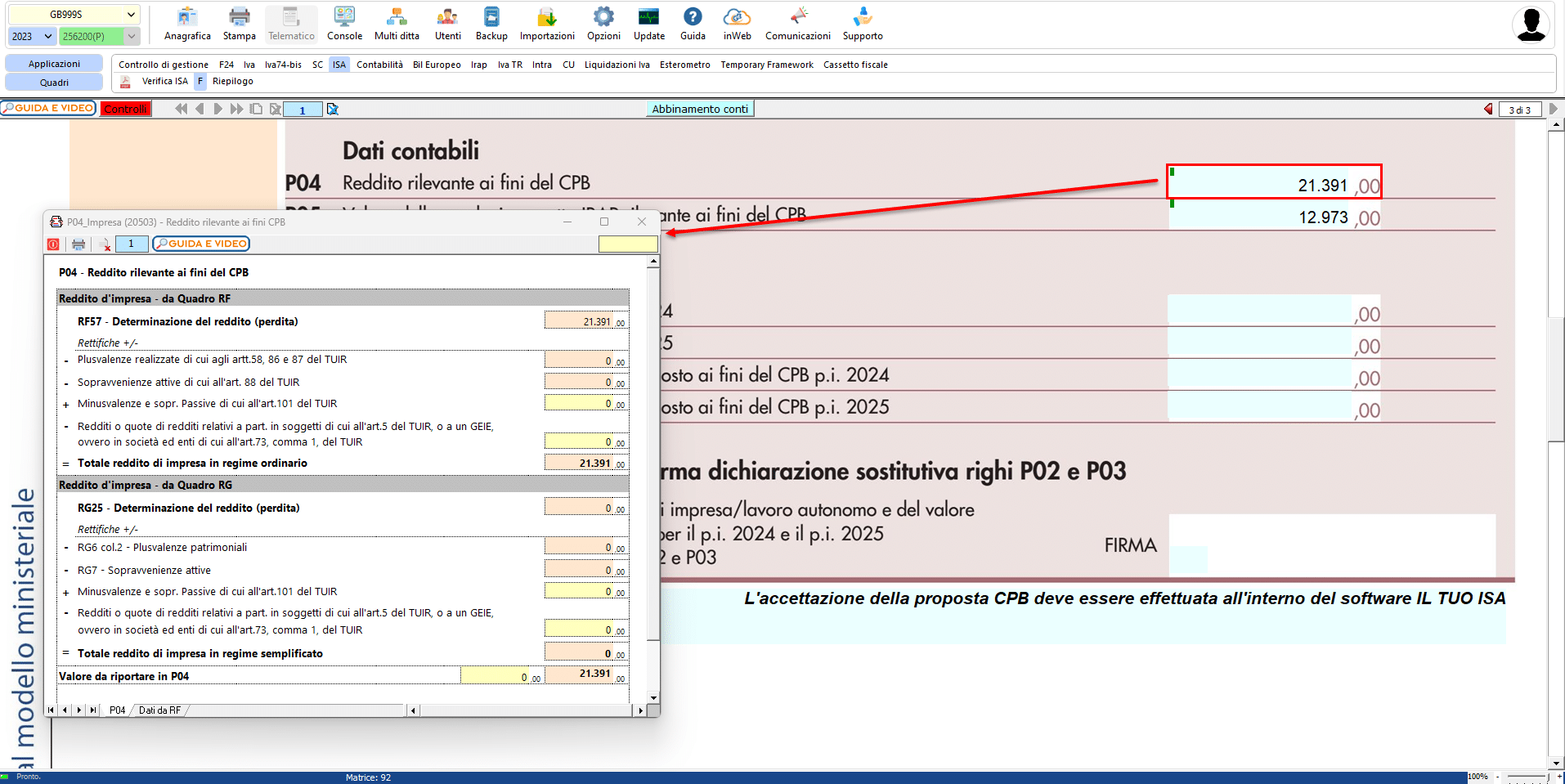Click down arrow on P04 dialog scrollbar
The width and height of the screenshot is (1565, 784).
point(653,698)
